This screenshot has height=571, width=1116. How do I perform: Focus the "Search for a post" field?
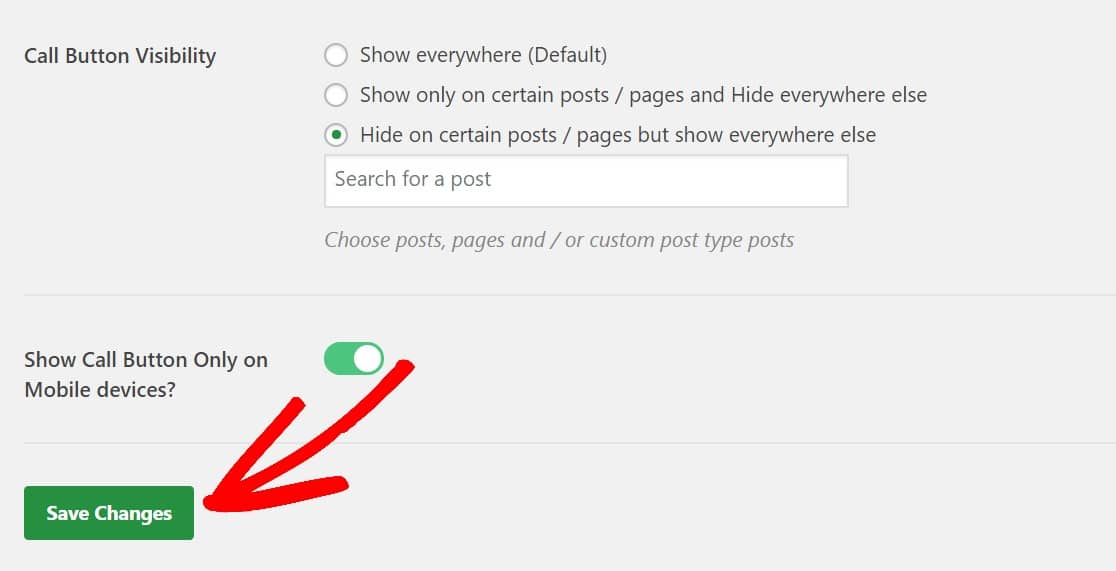[586, 181]
